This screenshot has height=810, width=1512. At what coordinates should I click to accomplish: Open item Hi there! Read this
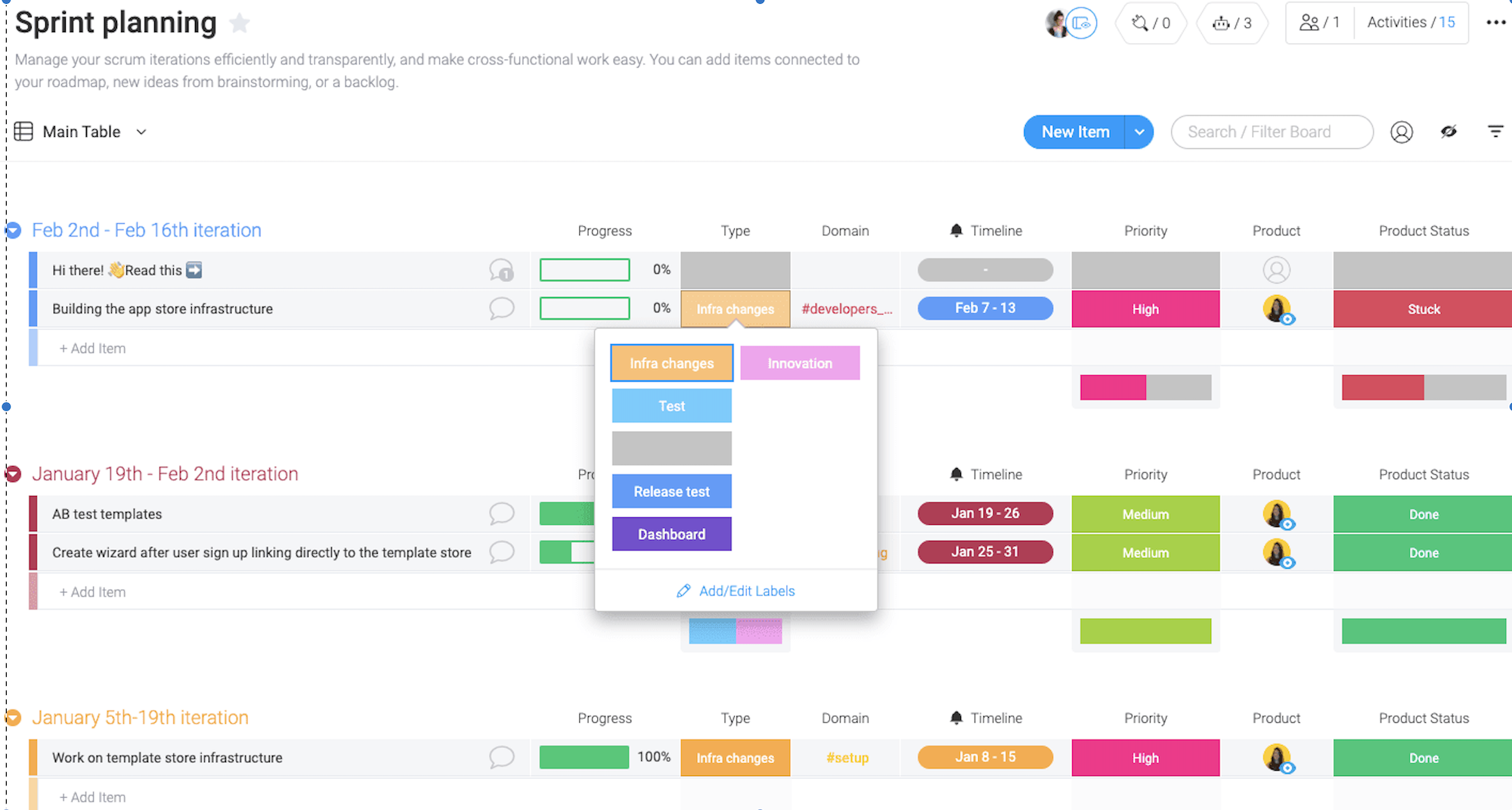(127, 270)
